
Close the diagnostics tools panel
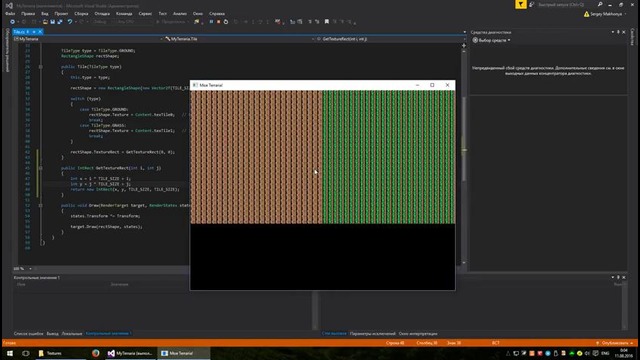pos(624,32)
